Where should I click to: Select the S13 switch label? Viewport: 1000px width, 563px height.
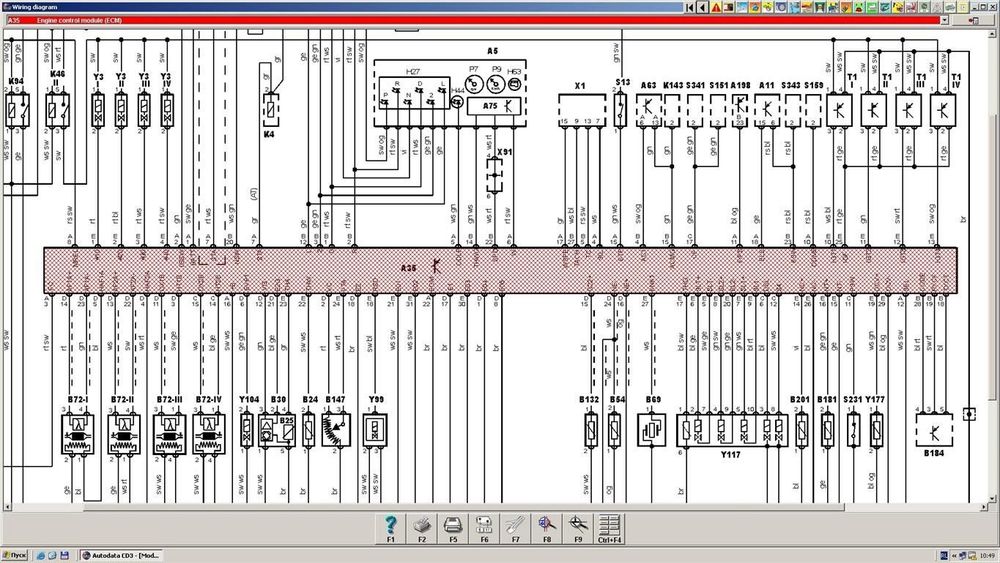[x=623, y=82]
